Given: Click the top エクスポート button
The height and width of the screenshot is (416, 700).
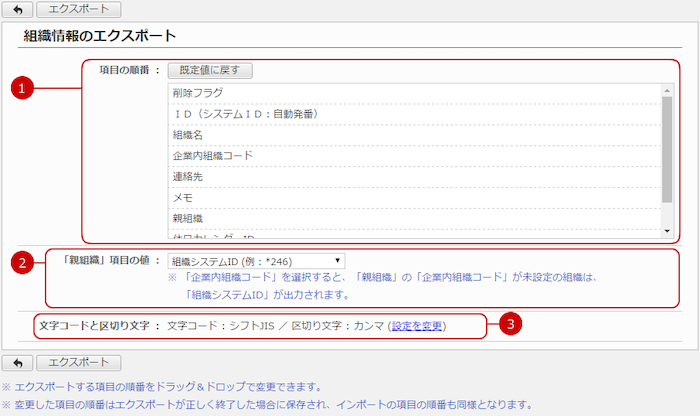Looking at the screenshot, I should (x=79, y=10).
